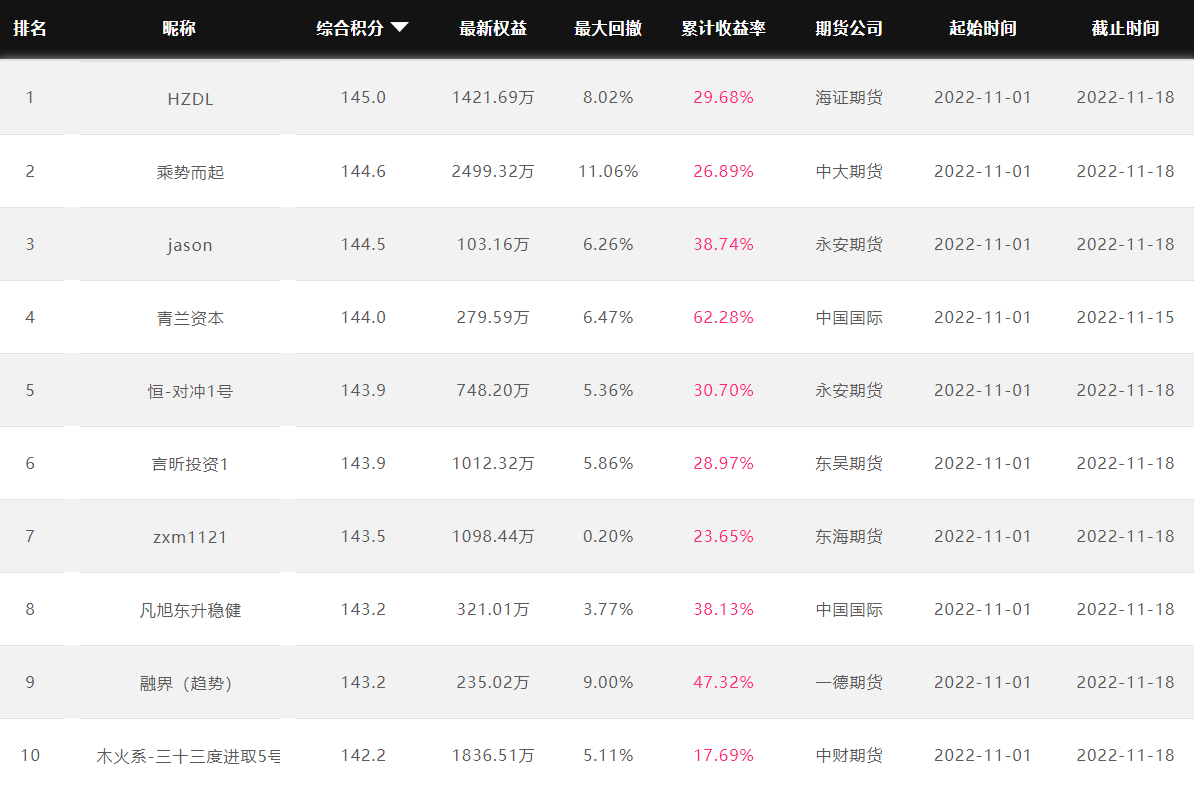The image size is (1194, 788).
Task: Open the nickname 凡旭东升稳健
Action: 190,611
